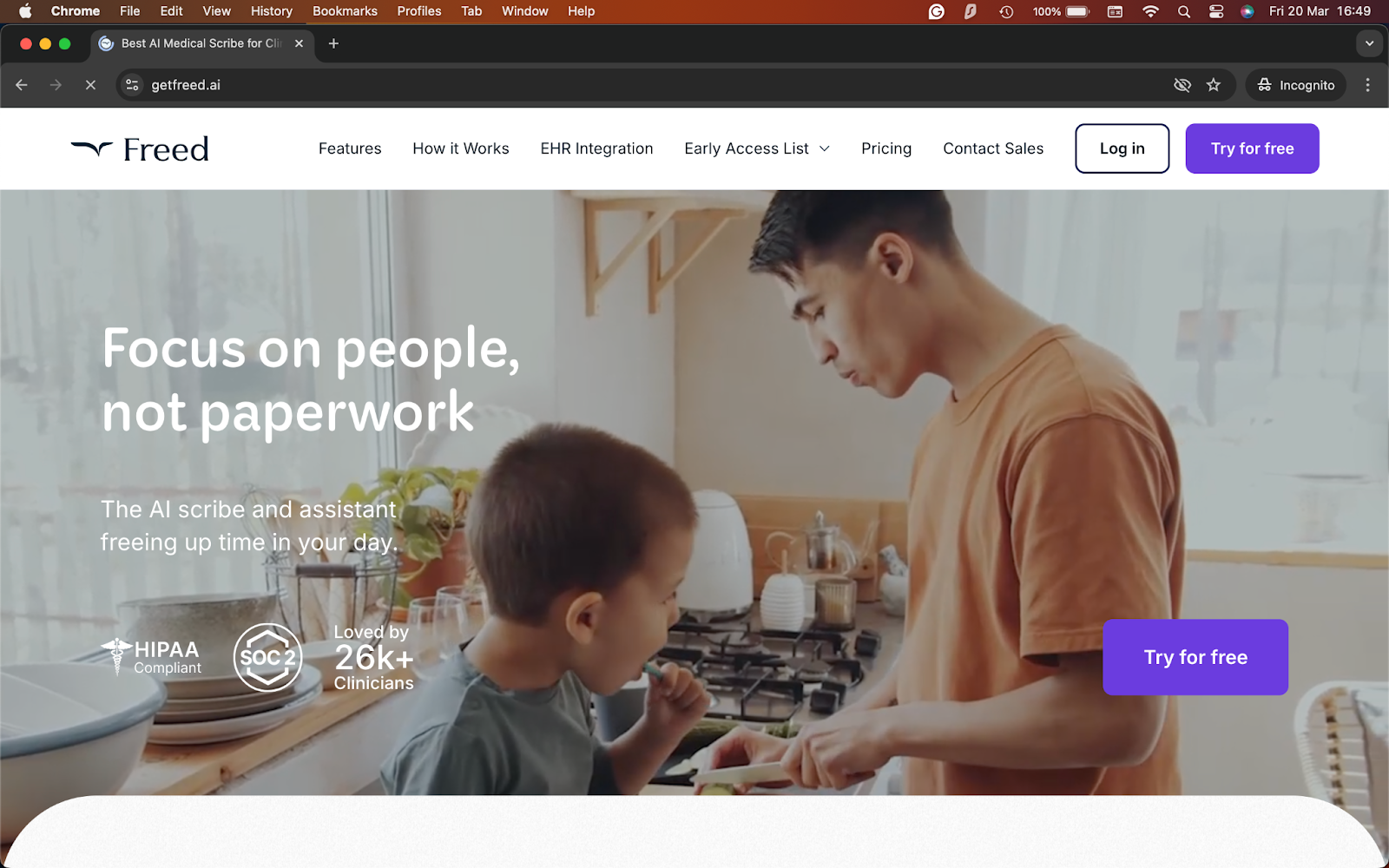Select the Best AI Medical Scribe tab
The height and width of the screenshot is (868, 1389).
[x=201, y=43]
